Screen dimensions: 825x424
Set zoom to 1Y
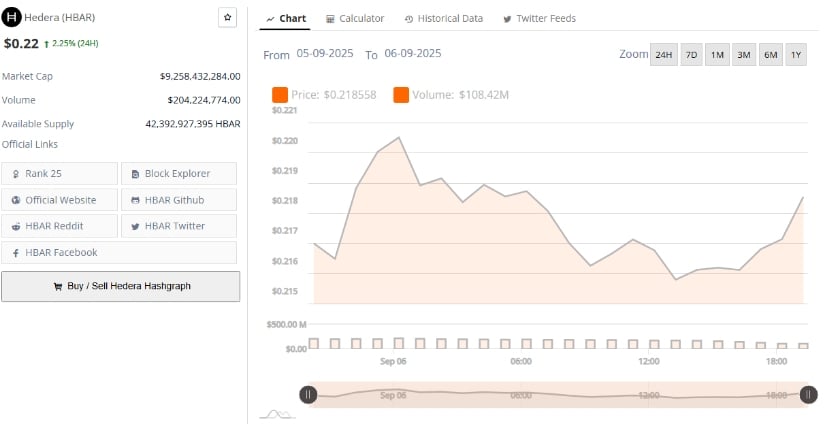click(796, 55)
